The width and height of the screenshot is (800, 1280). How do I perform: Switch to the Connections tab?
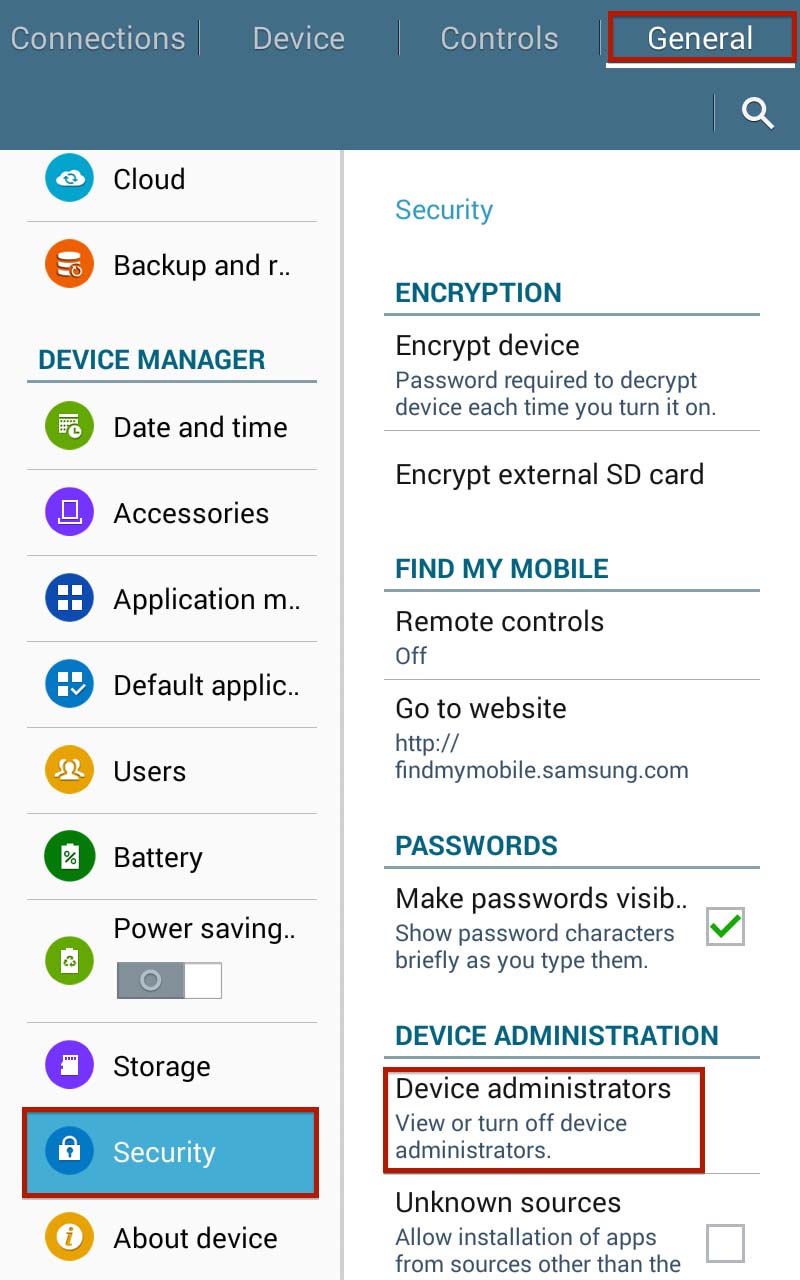tap(98, 39)
